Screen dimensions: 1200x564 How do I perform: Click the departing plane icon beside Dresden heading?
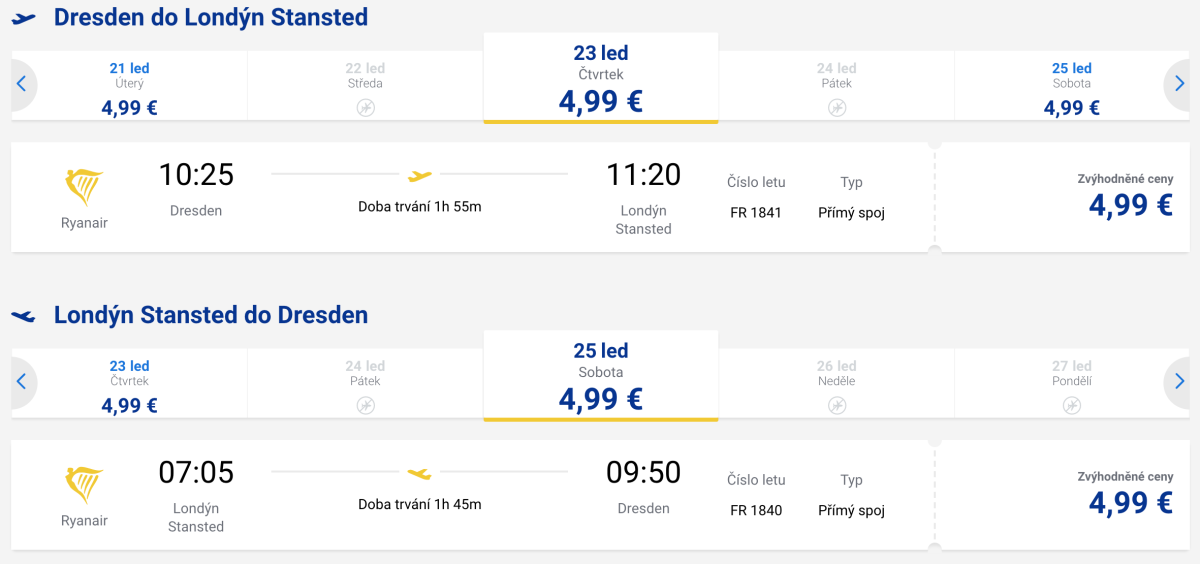23,18
